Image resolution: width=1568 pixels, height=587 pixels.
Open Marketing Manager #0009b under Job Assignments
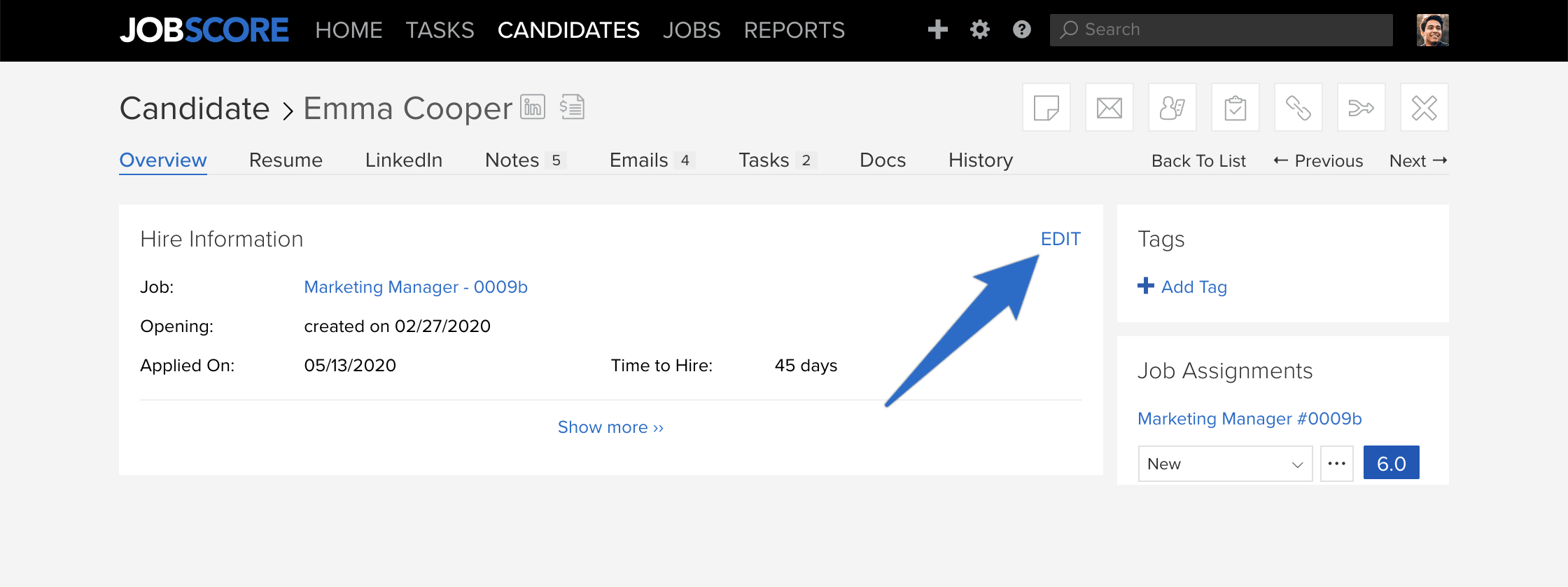click(x=1249, y=419)
